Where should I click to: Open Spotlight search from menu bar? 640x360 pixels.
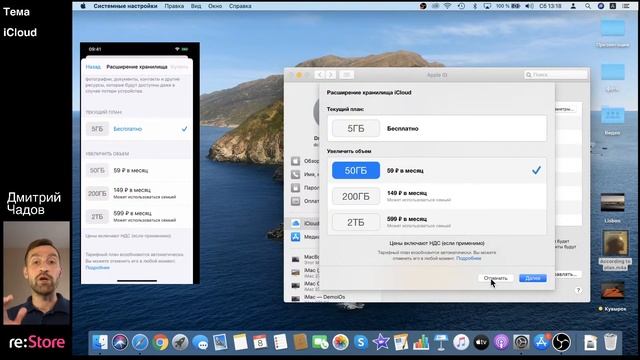tap(587, 6)
